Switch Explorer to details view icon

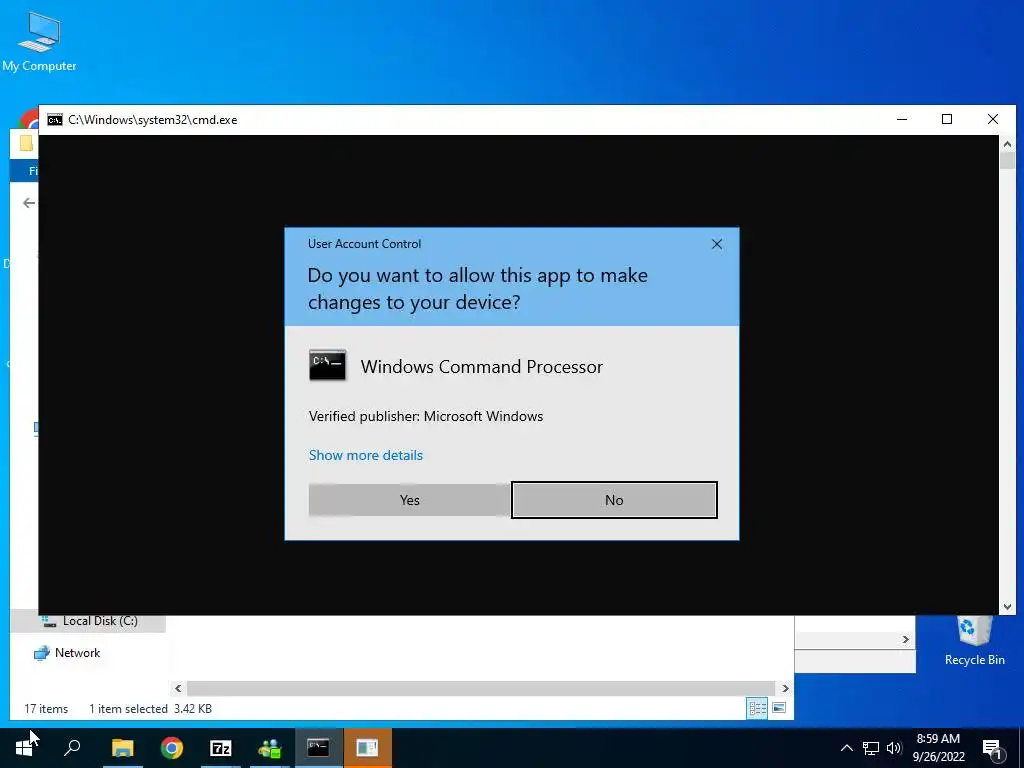(x=758, y=709)
